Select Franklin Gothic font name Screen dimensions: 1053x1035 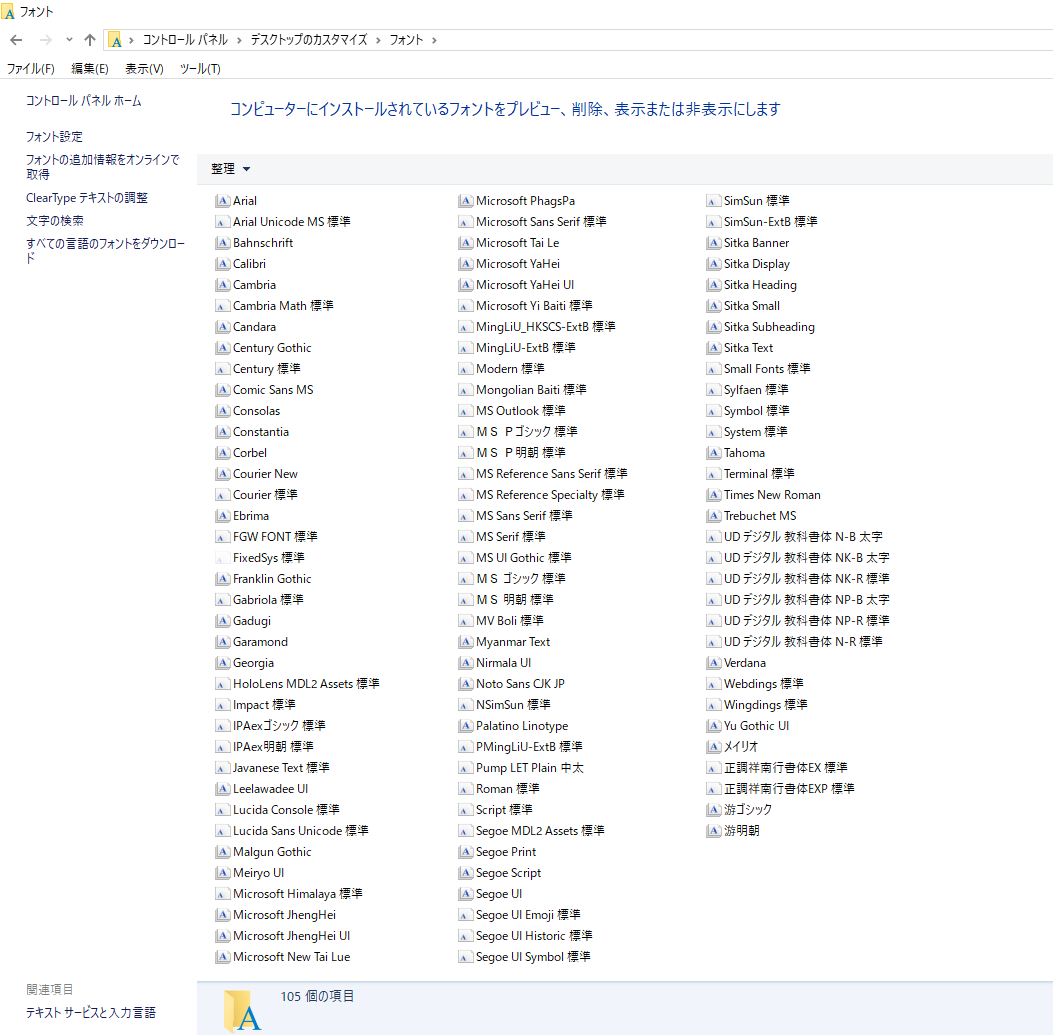point(272,578)
